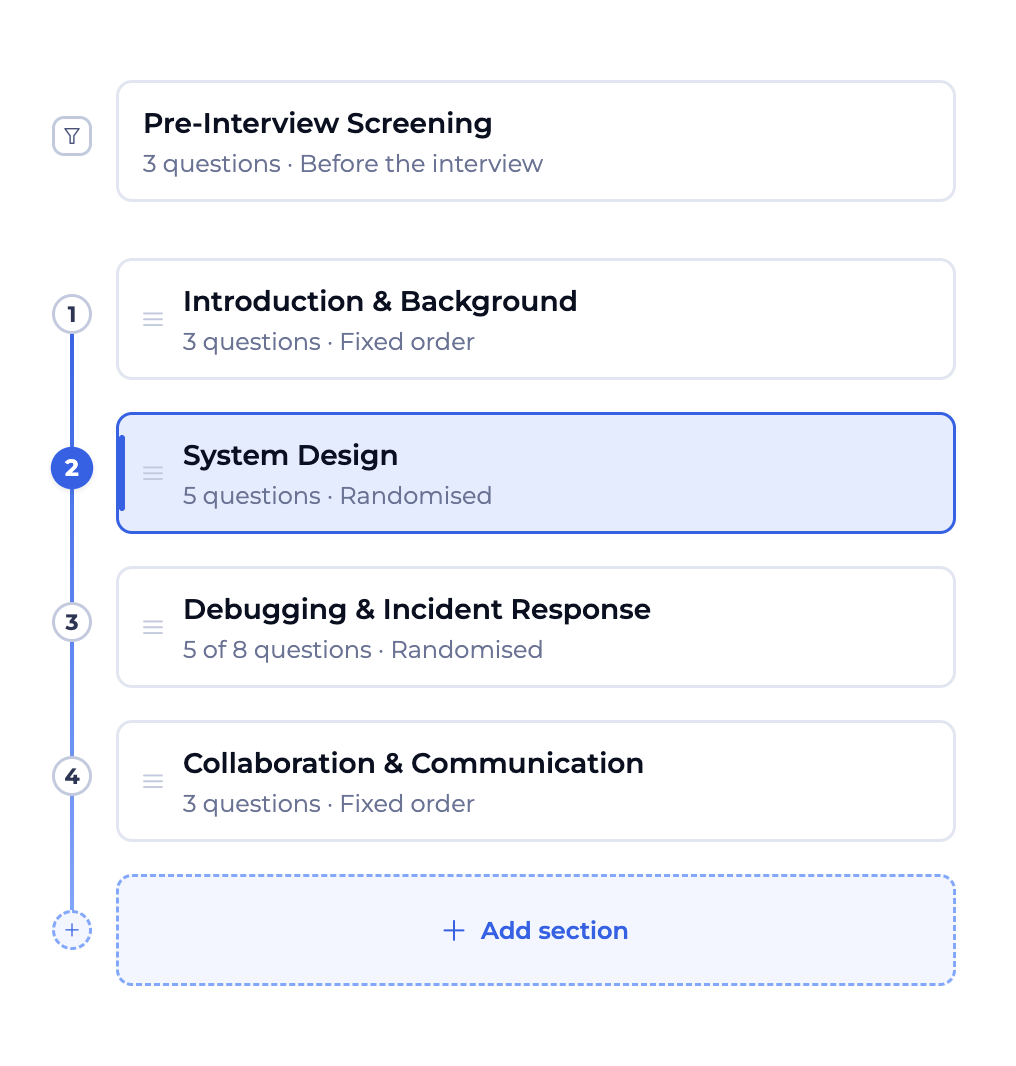
Task: Click the dashed plus circle on the timeline
Action: 72,930
